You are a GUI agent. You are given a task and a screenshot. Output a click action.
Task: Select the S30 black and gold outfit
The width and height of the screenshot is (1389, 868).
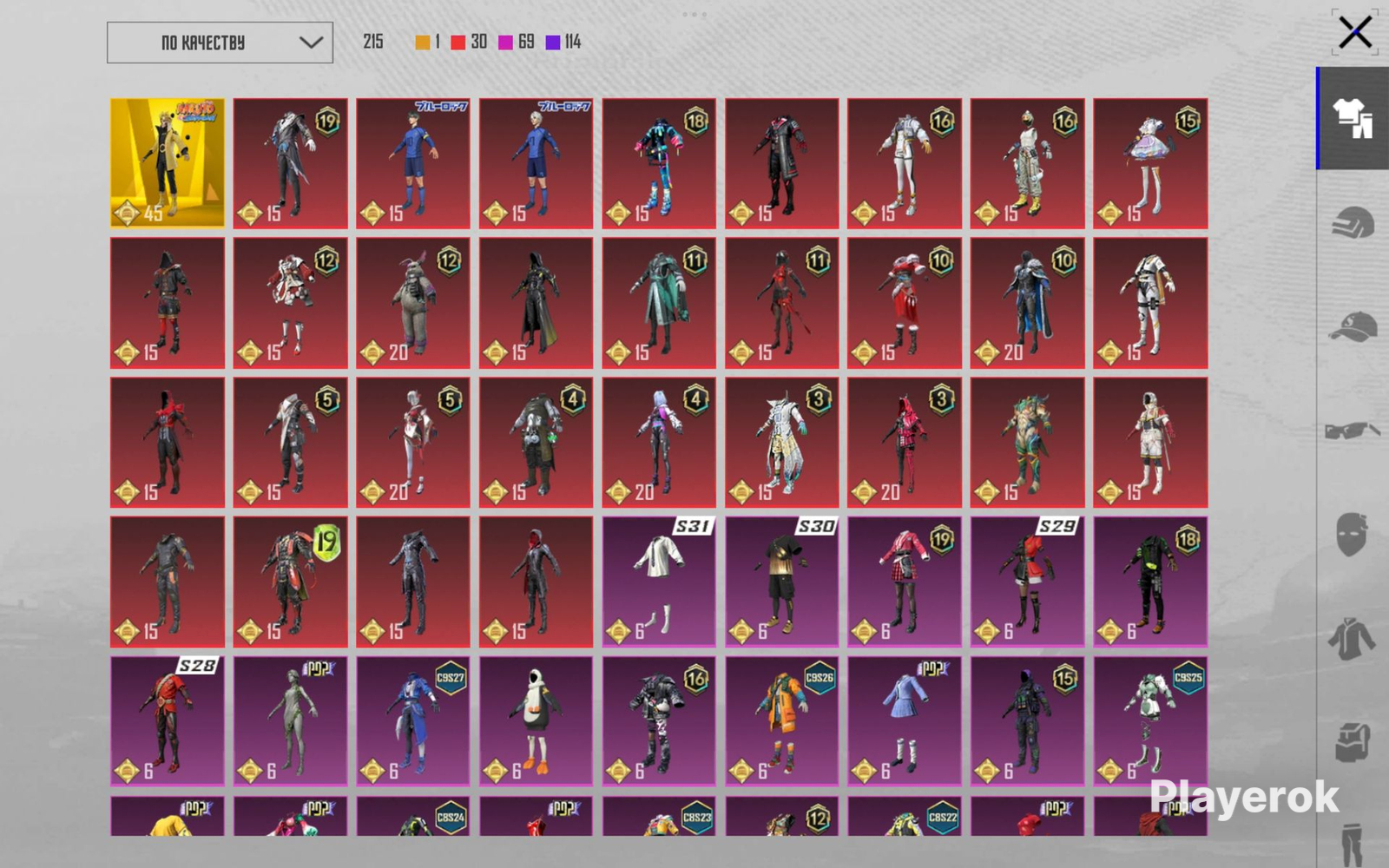pos(782,582)
